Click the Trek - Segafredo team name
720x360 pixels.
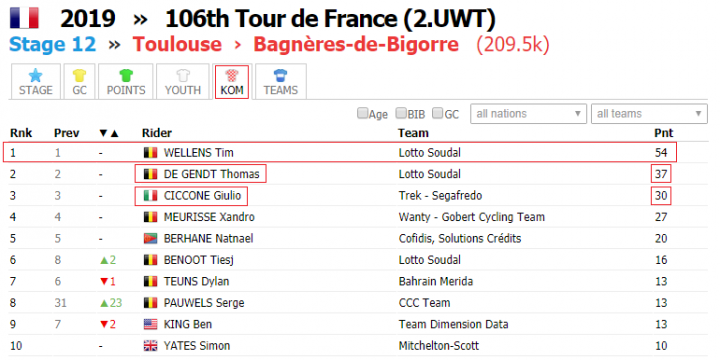[x=440, y=196]
